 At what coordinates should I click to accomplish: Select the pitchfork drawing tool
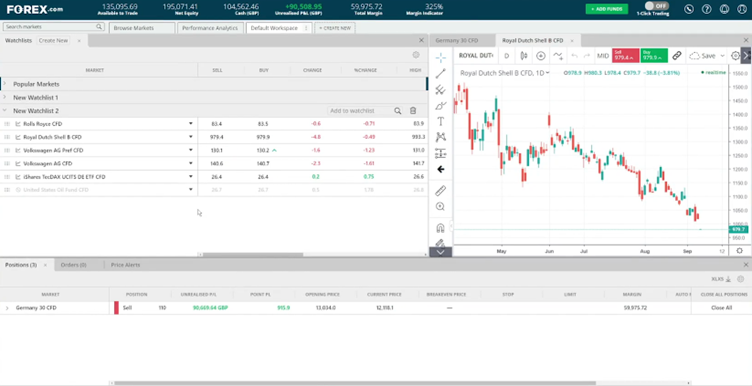coord(441,90)
